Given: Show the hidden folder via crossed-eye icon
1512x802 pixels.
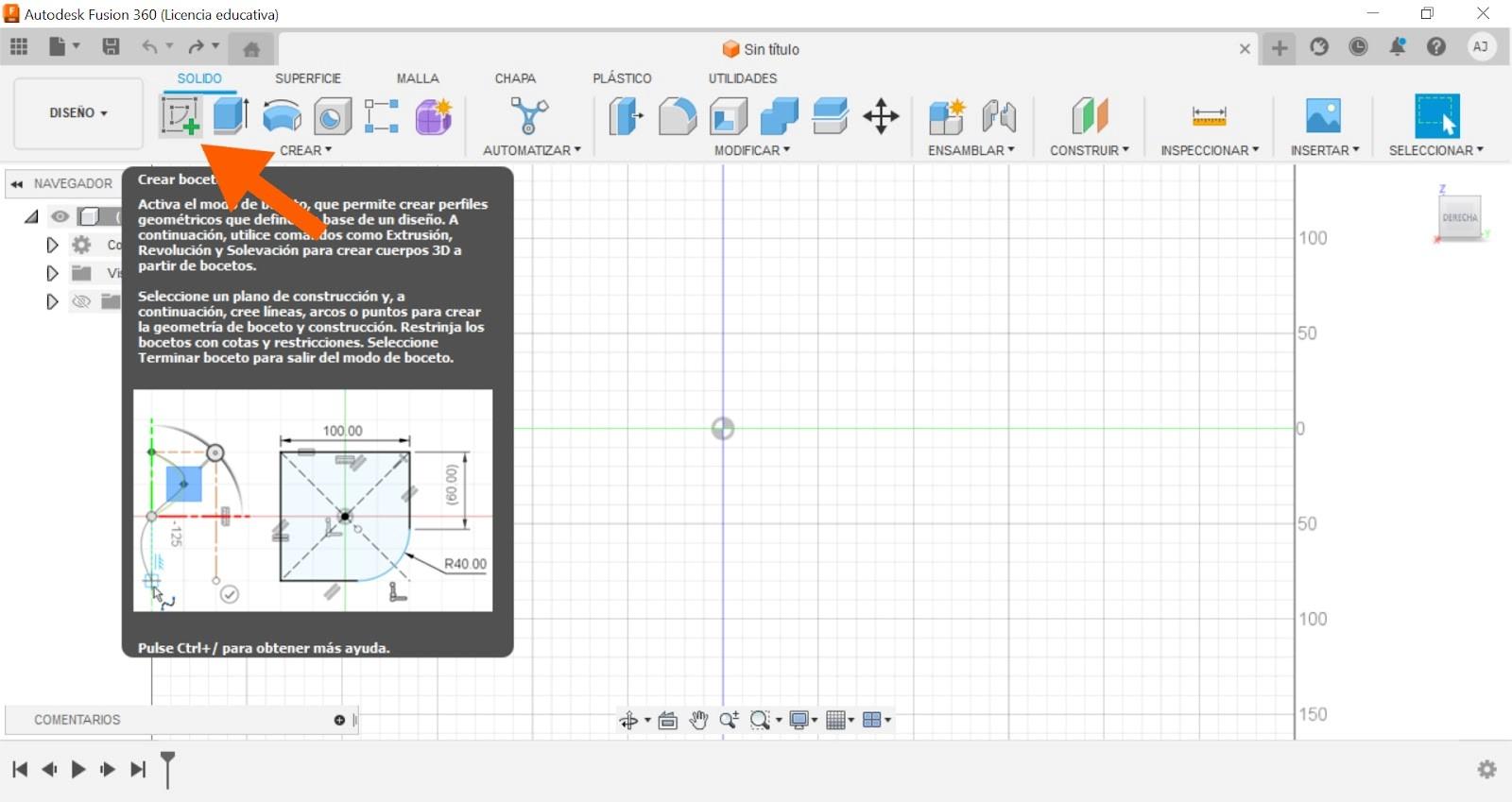Looking at the screenshot, I should pos(82,301).
